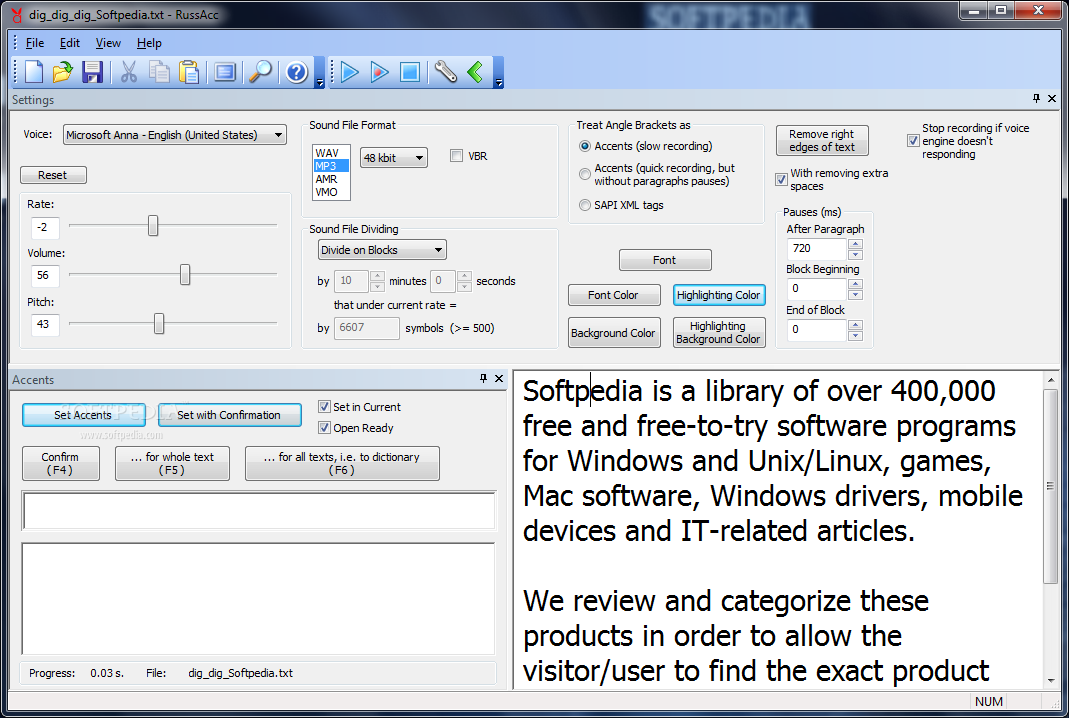This screenshot has height=718, width=1069.
Task: Increase End of Block pause with up arrow
Action: (856, 325)
